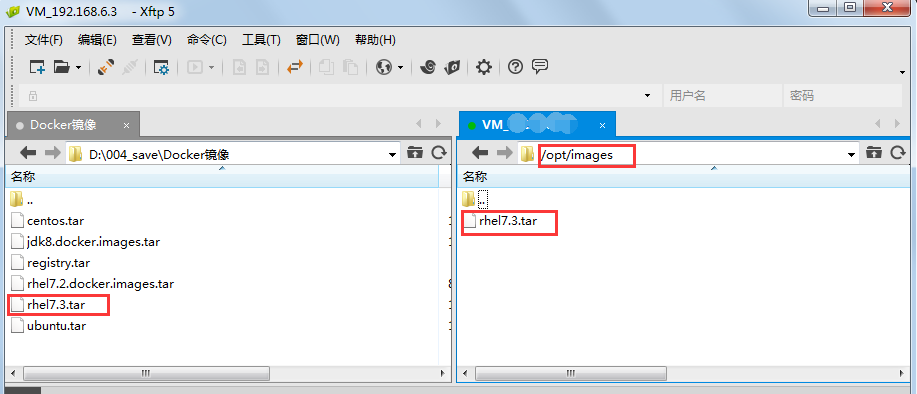
Task: Refresh the remote pane listing
Action: tap(897, 153)
